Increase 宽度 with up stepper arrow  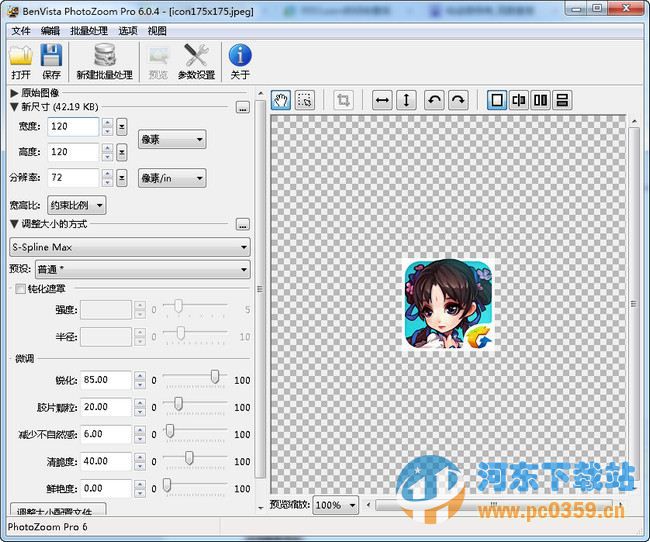pyautogui.click(x=108, y=122)
